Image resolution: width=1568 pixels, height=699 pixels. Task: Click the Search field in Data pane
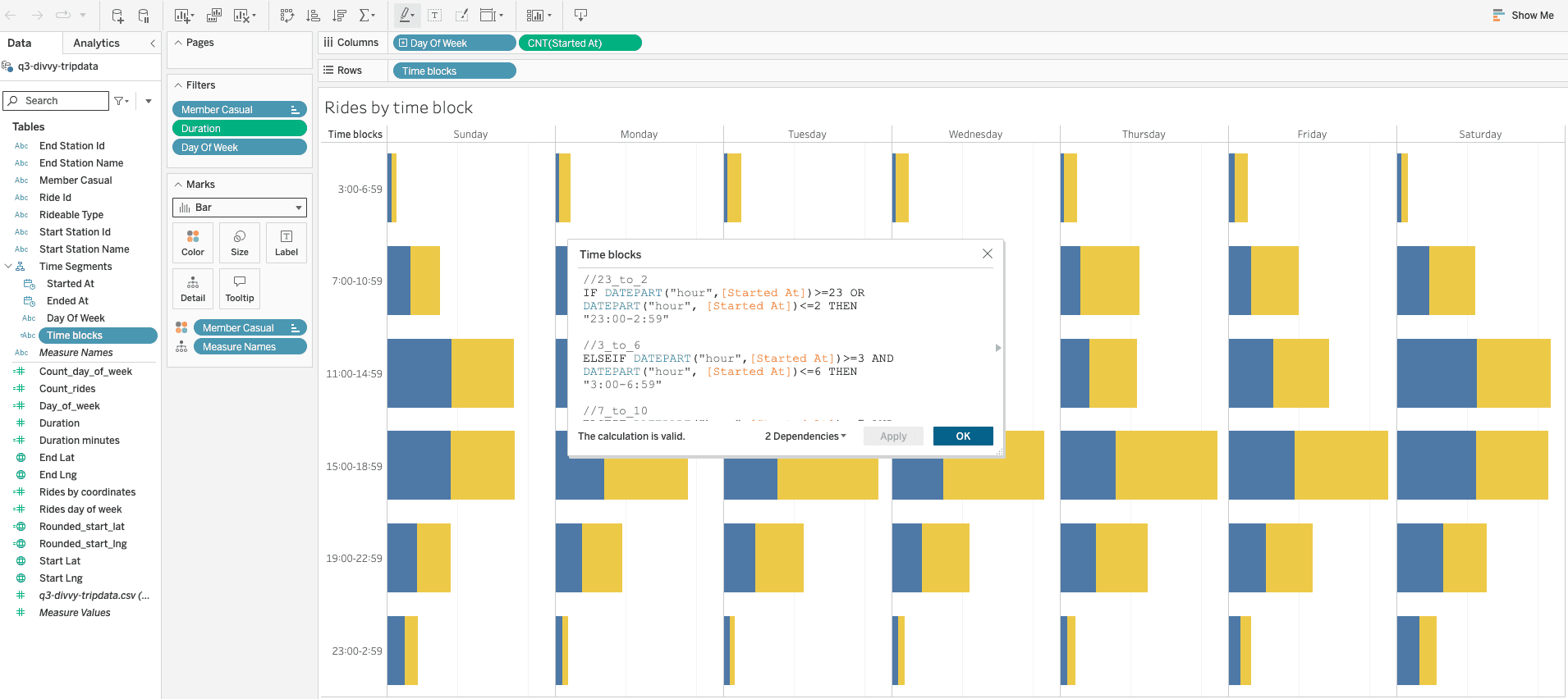coord(56,101)
